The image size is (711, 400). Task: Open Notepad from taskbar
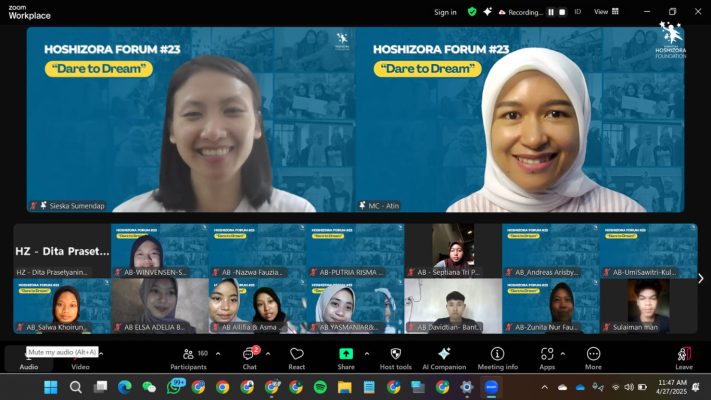click(x=369, y=387)
